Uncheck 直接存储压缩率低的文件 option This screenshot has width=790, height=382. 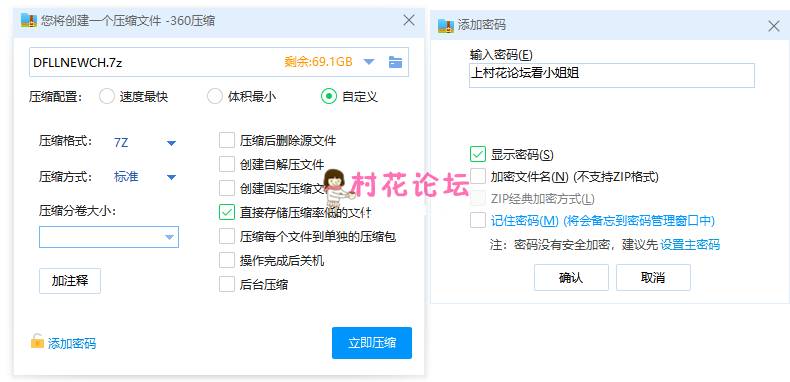tap(227, 212)
